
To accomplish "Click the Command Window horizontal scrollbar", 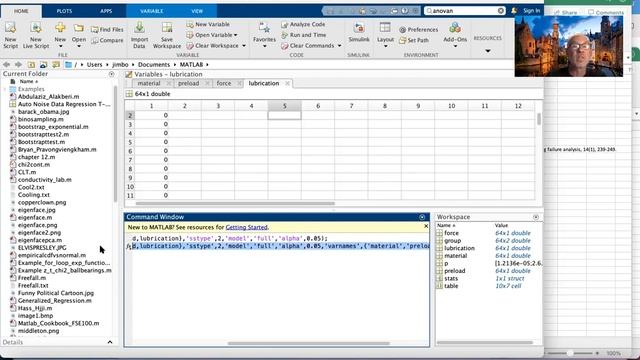I will point(309,343).
